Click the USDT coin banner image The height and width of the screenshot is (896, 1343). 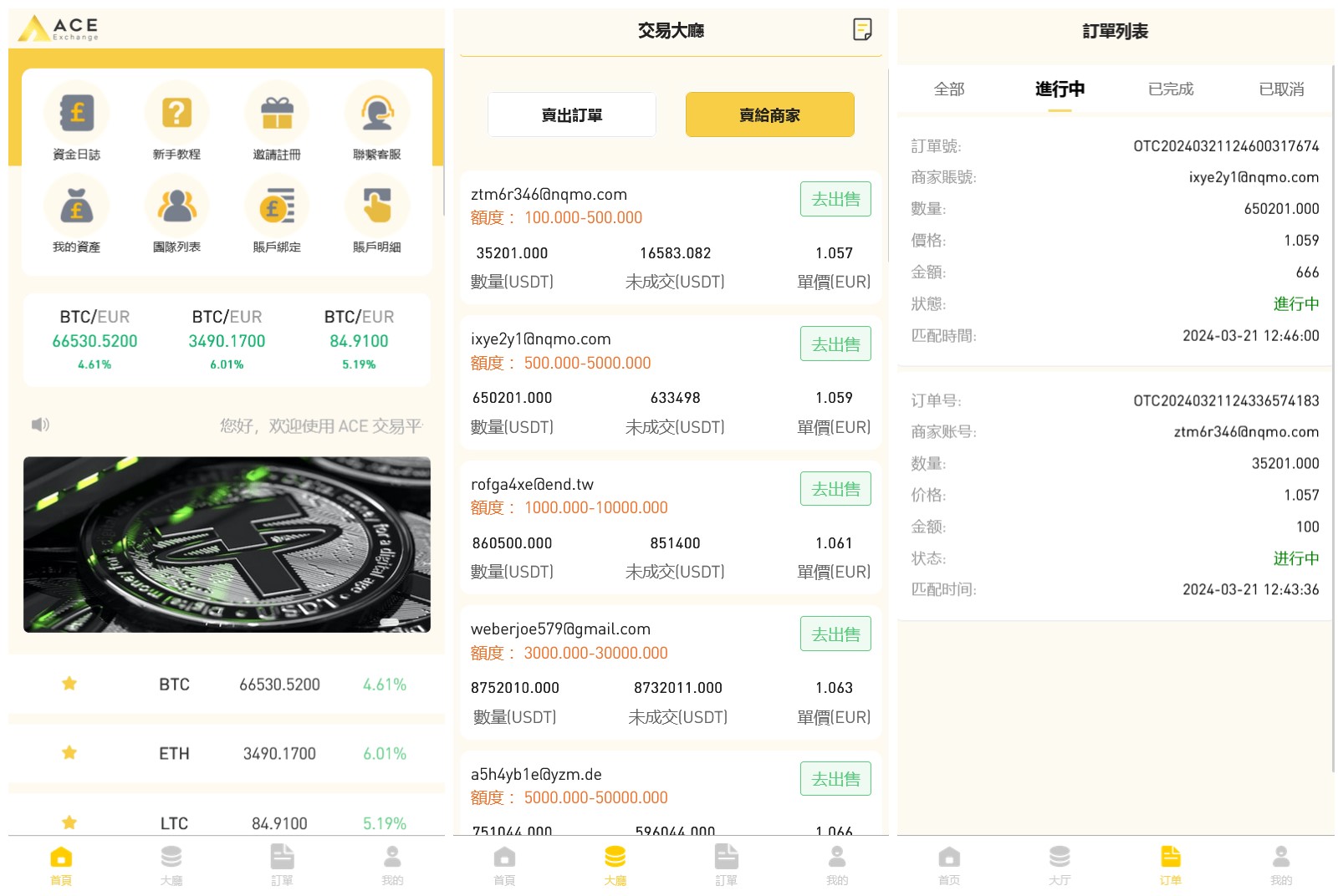227,544
